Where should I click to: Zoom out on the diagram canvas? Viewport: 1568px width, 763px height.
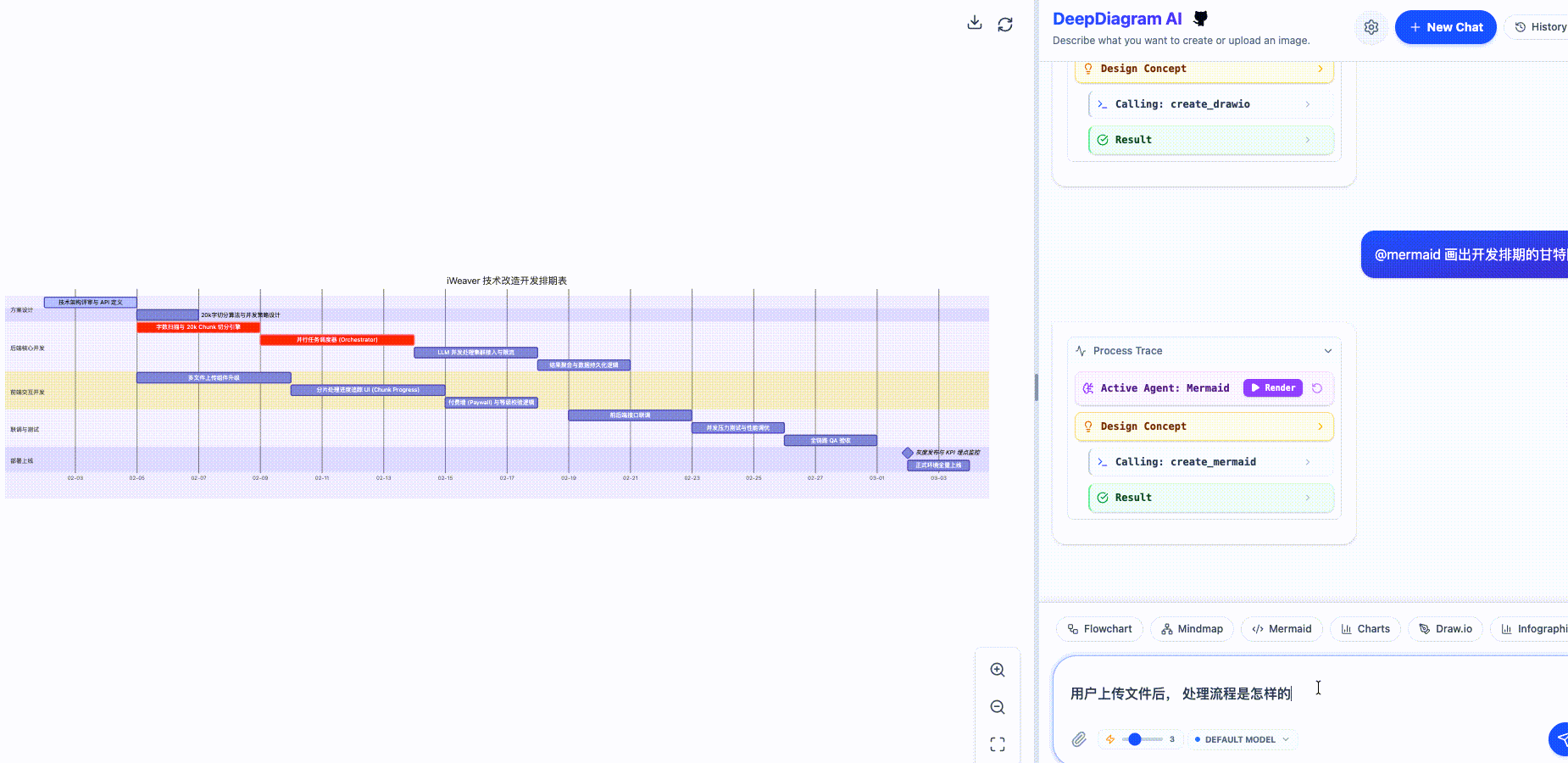point(998,707)
